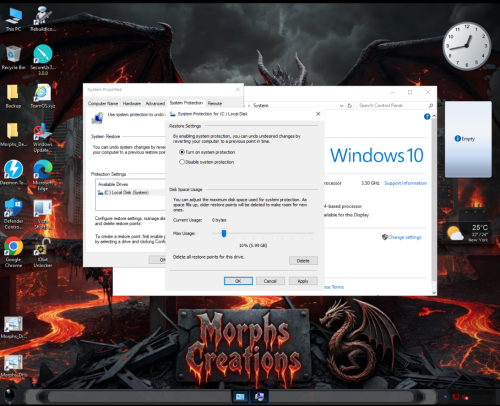Click the red network tray icon

(x=456, y=397)
